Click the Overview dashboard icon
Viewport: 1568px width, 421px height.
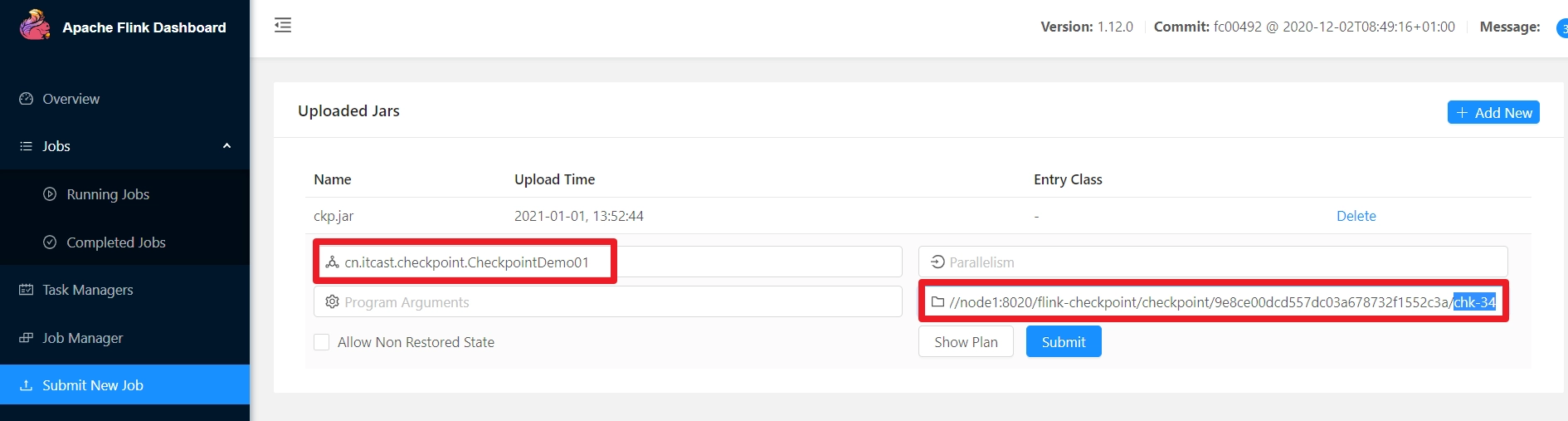[26, 99]
